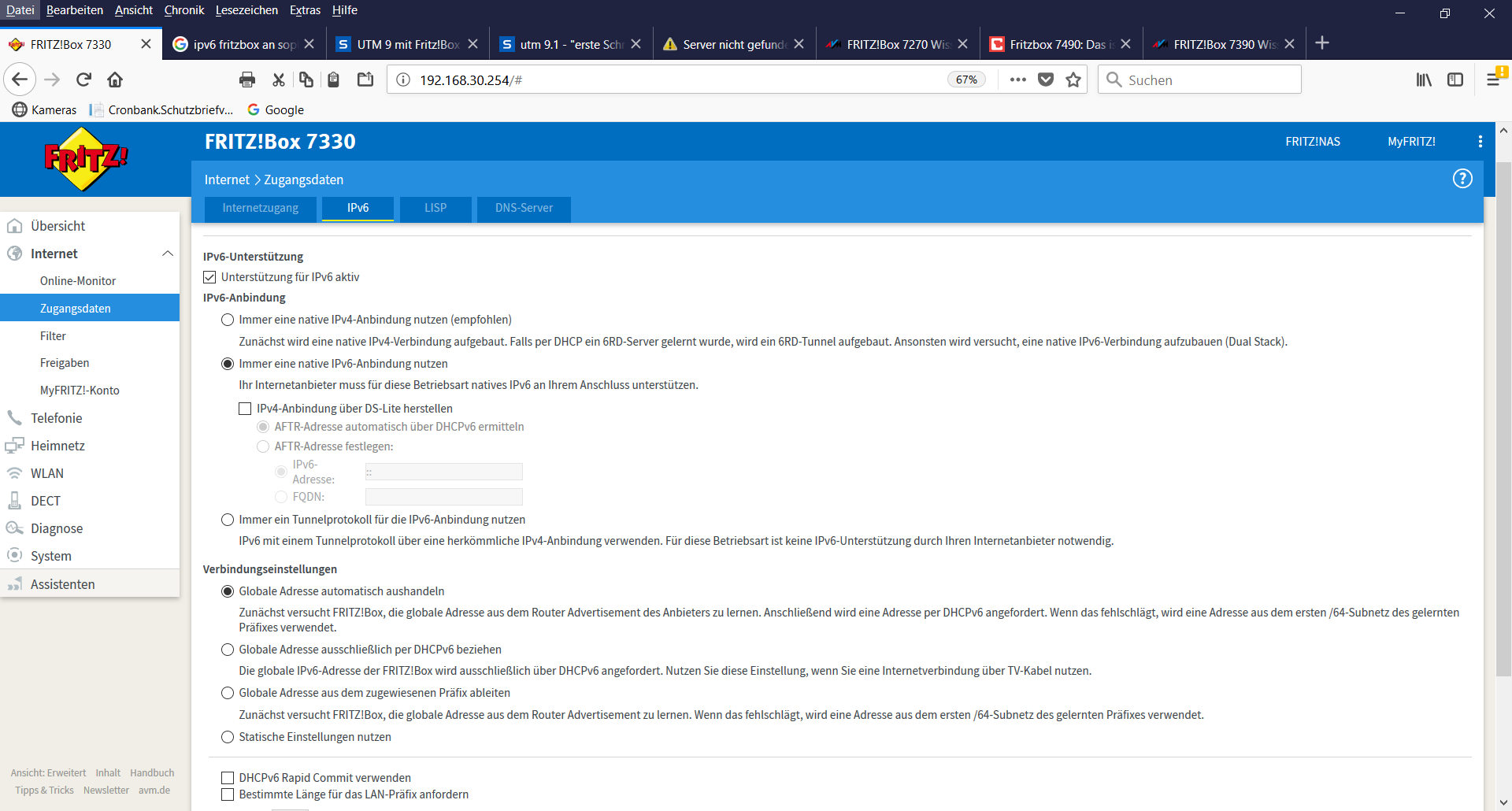Screen dimensions: 1512x811
Task: Collapse the Internet menu chevron
Action: (x=168, y=254)
